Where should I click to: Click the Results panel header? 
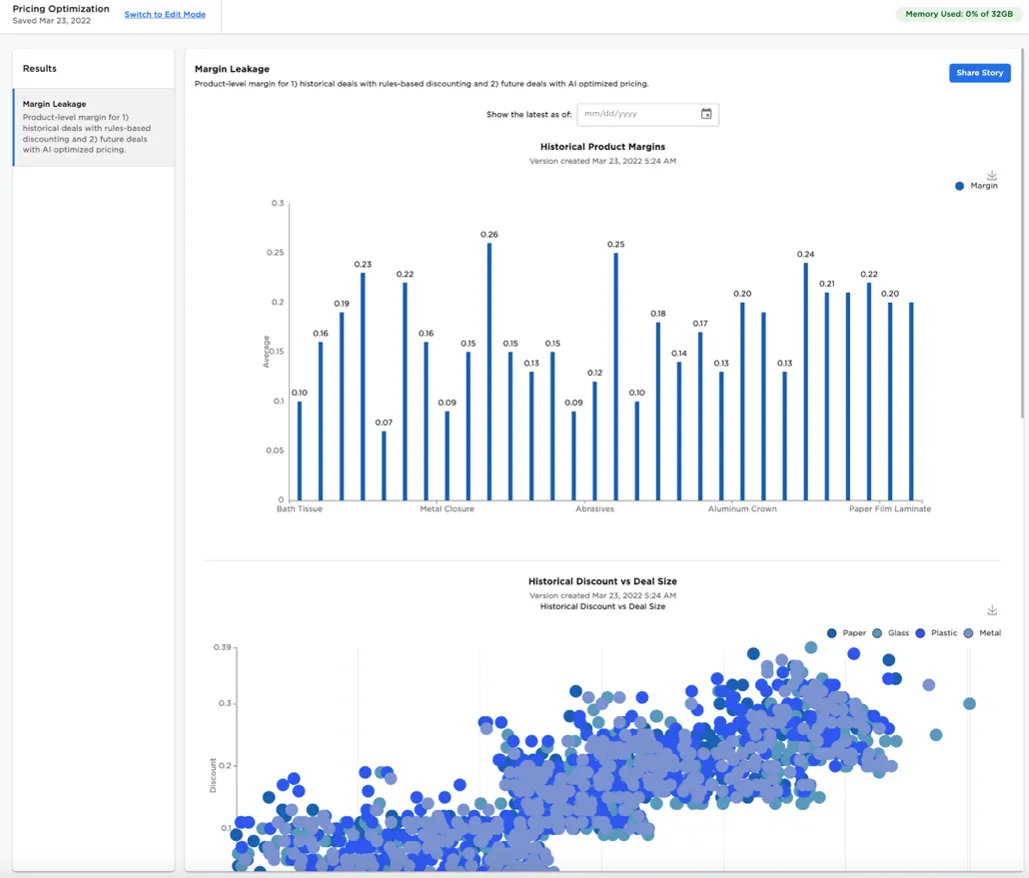(40, 69)
